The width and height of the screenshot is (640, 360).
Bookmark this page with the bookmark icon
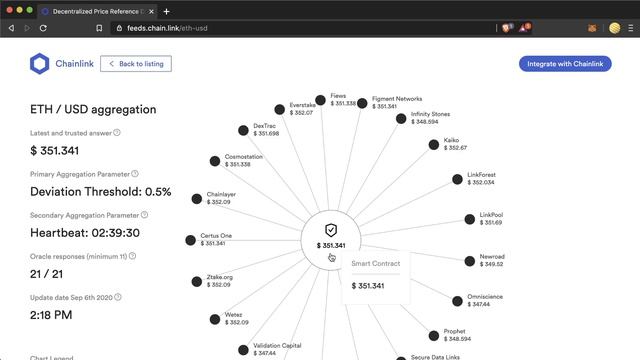[x=99, y=28]
